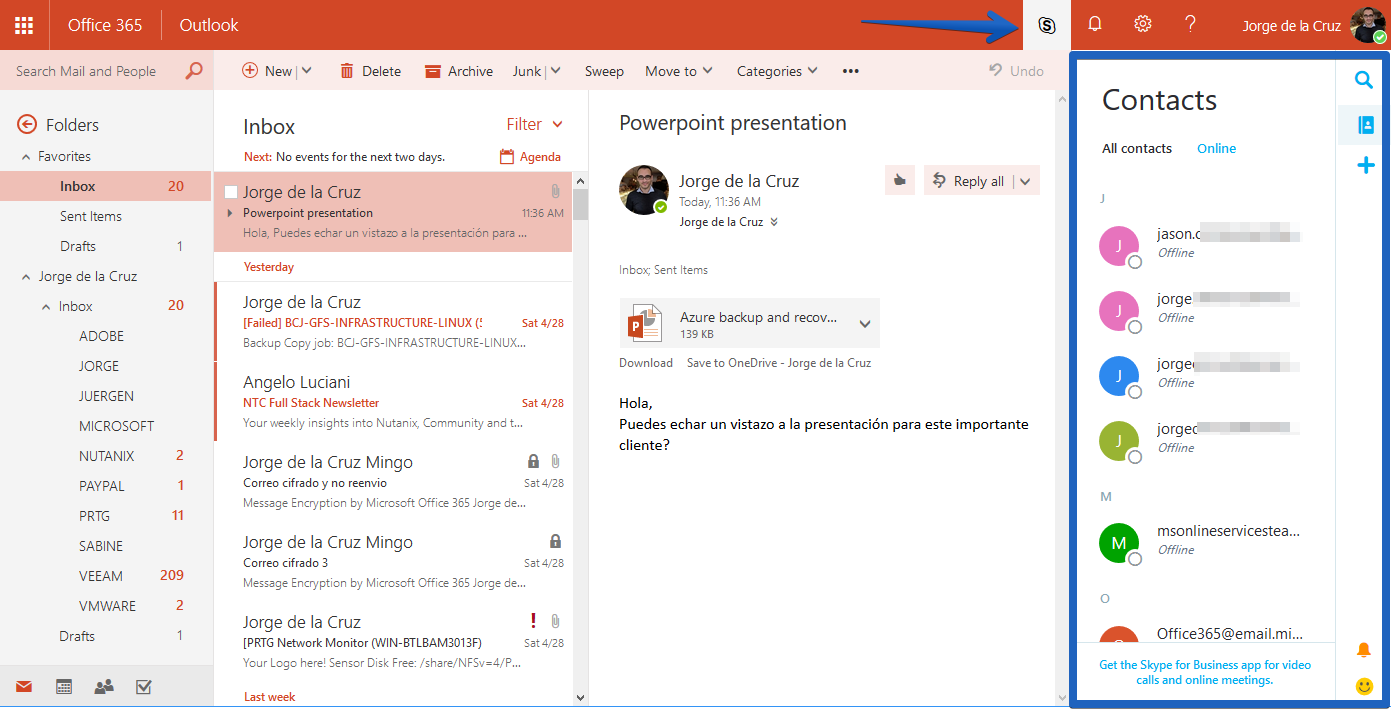The width and height of the screenshot is (1395, 712).
Task: Open the Filter dropdown in Inbox
Action: coord(535,124)
